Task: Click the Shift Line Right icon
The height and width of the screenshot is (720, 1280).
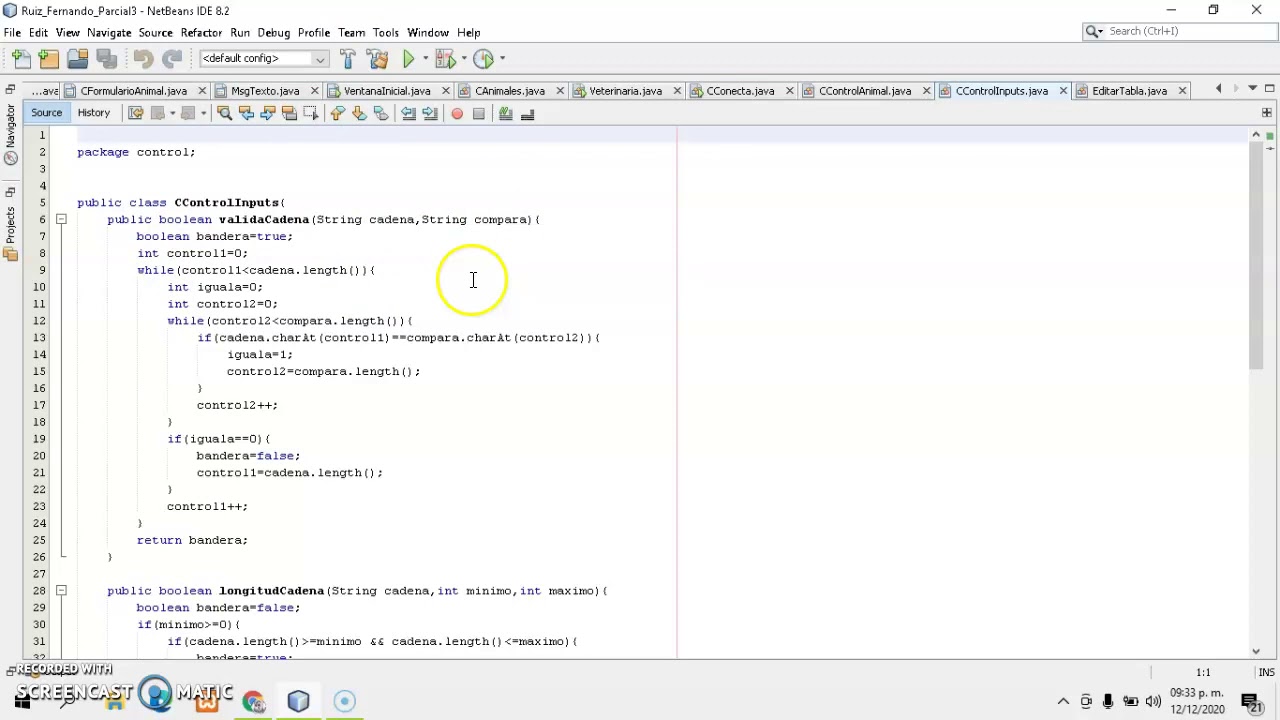Action: click(x=430, y=113)
